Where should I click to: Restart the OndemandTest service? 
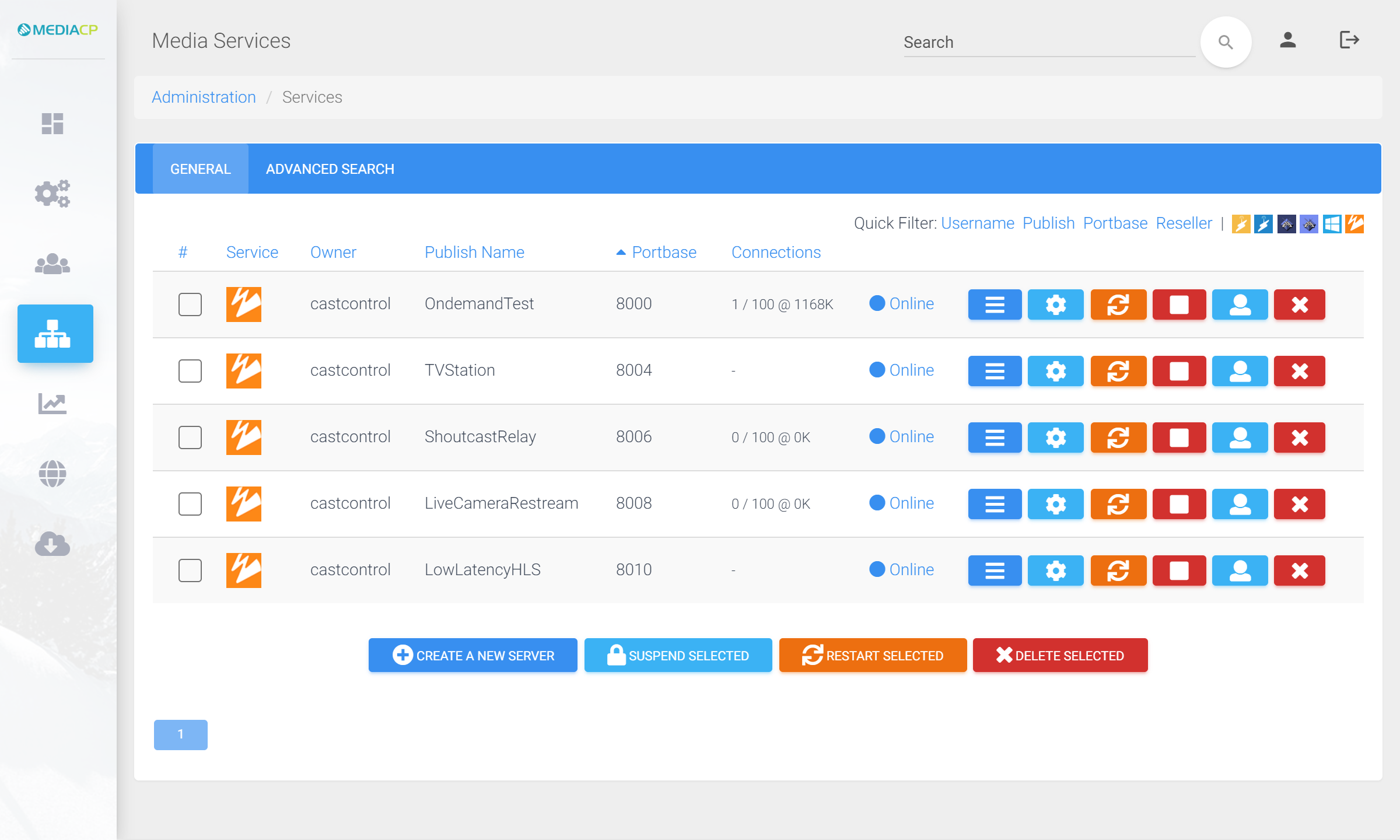pyautogui.click(x=1118, y=304)
